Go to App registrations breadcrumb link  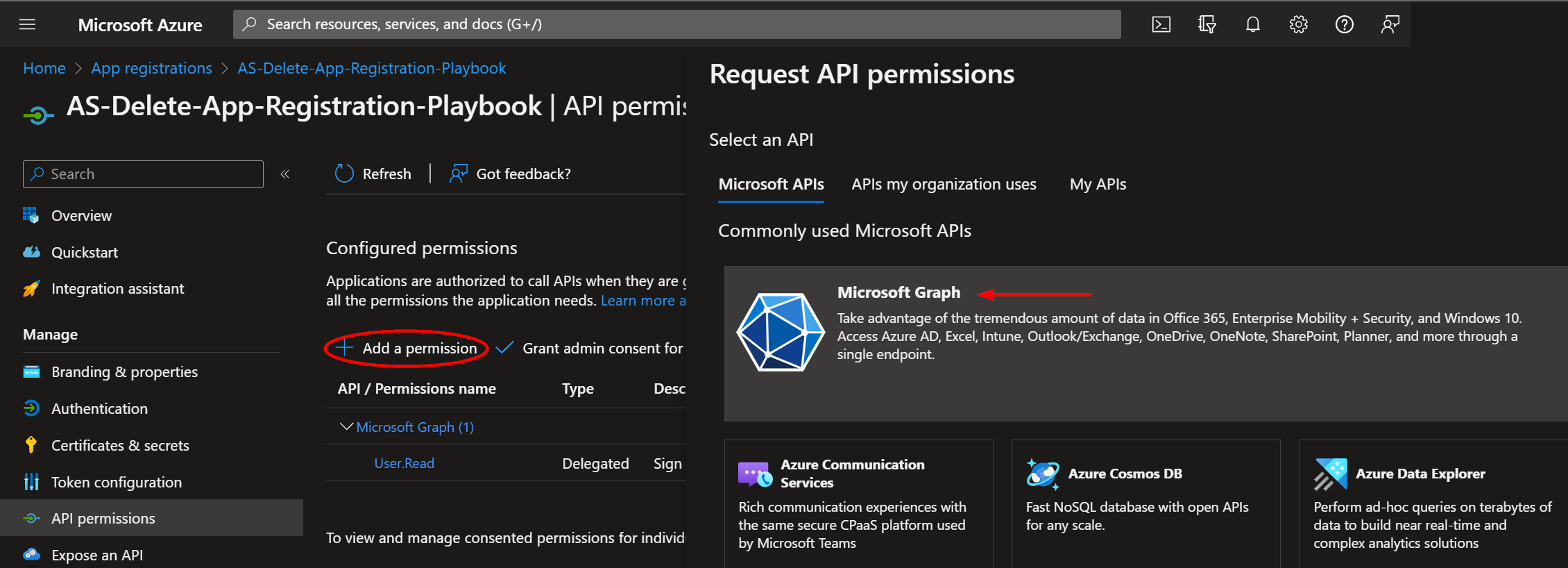pos(151,68)
